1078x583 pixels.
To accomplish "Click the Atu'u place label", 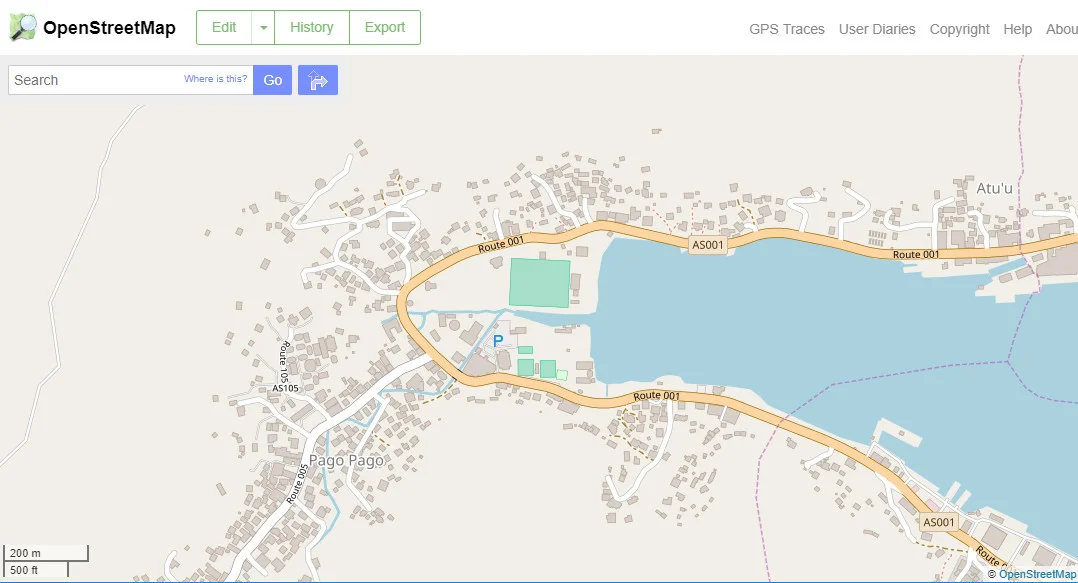I will [994, 188].
